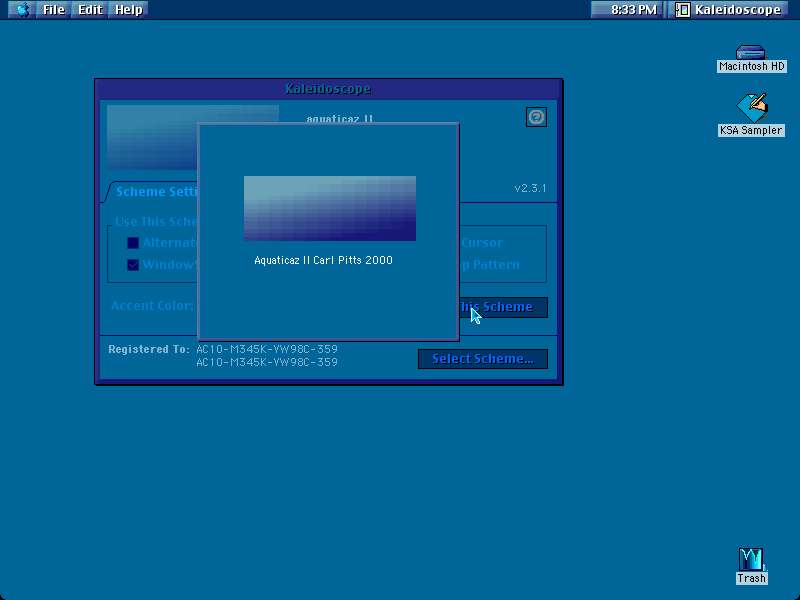Select the Trash icon
This screenshot has width=800, height=600.
(x=751, y=565)
